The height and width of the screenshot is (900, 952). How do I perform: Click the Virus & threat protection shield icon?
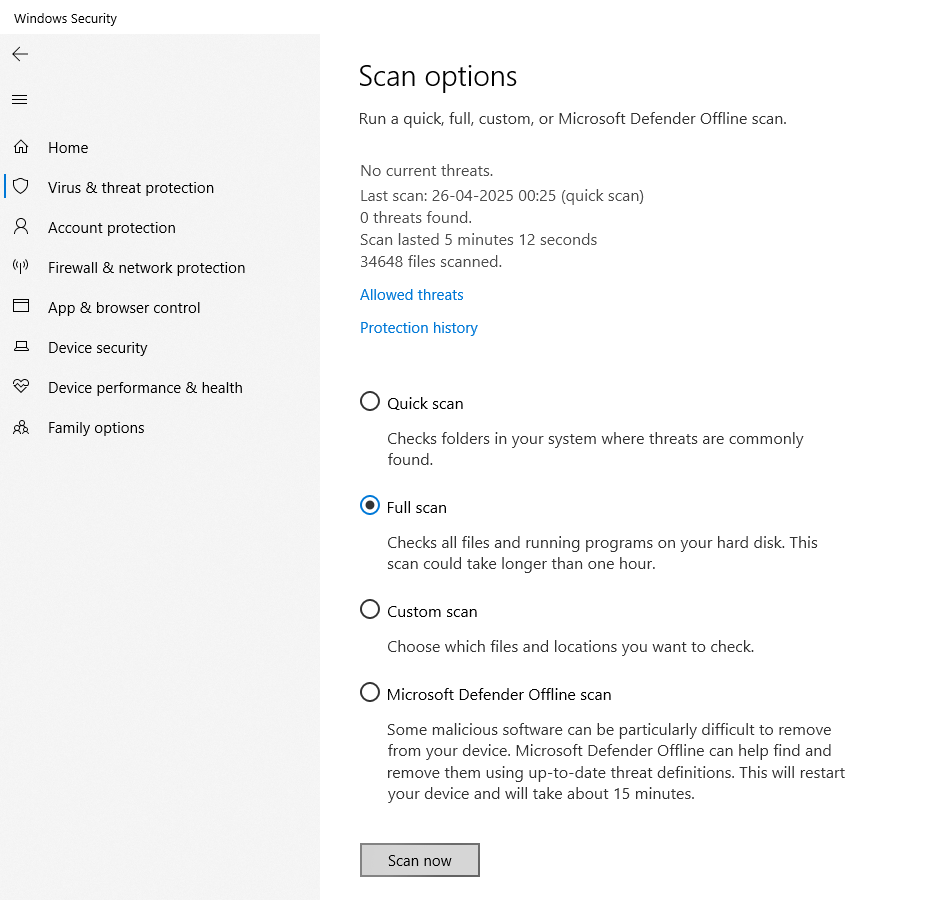[21, 186]
